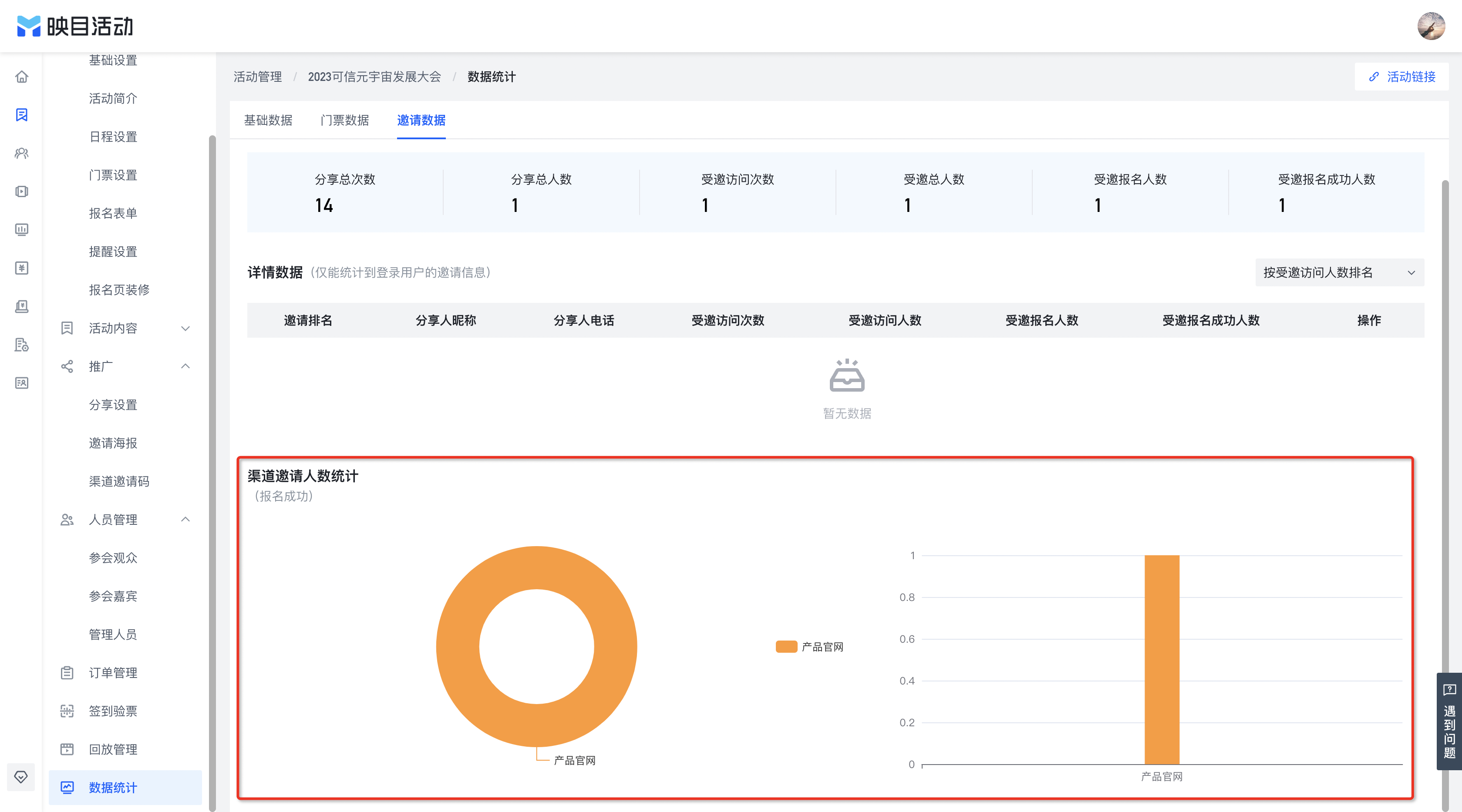Click the 邀请排名 column header
The width and height of the screenshot is (1462, 812).
308,321
